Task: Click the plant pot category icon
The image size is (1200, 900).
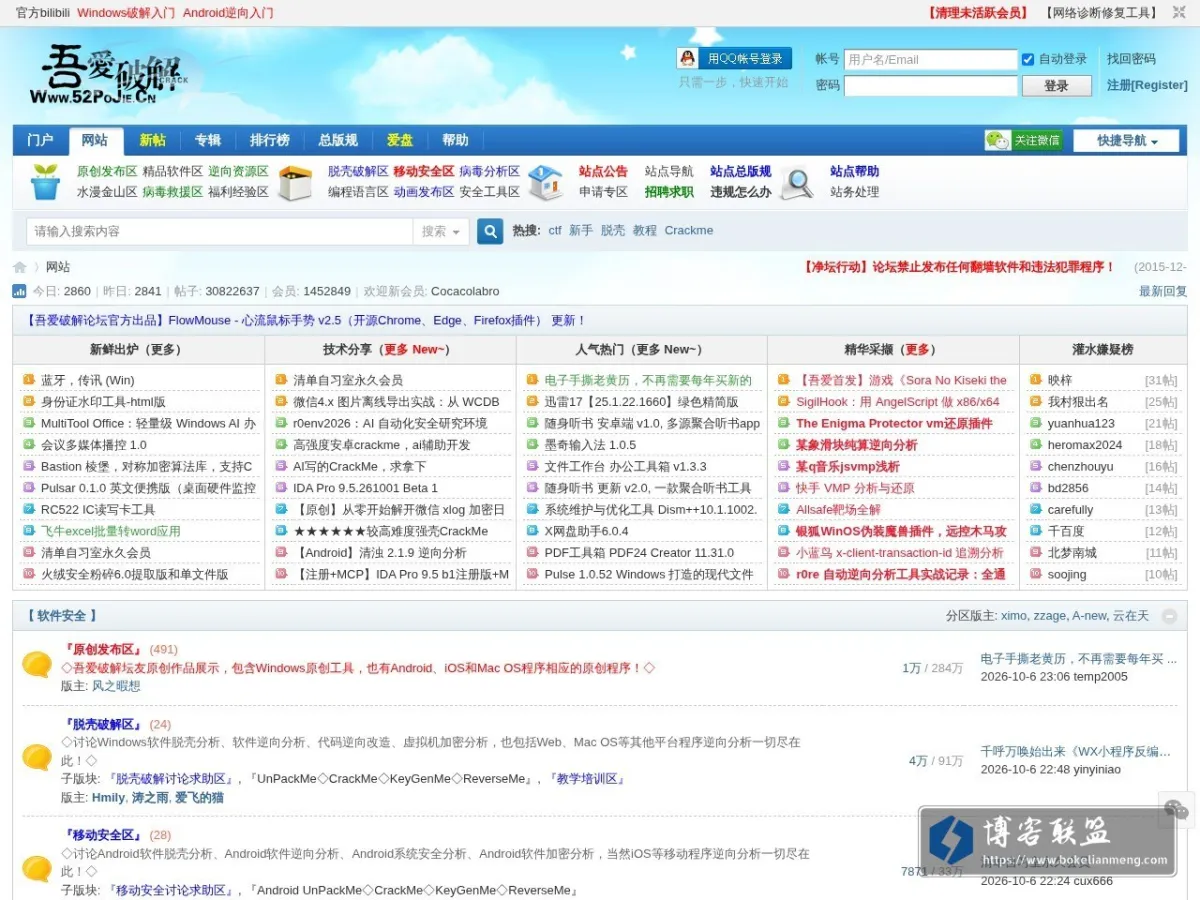Action: [45, 182]
